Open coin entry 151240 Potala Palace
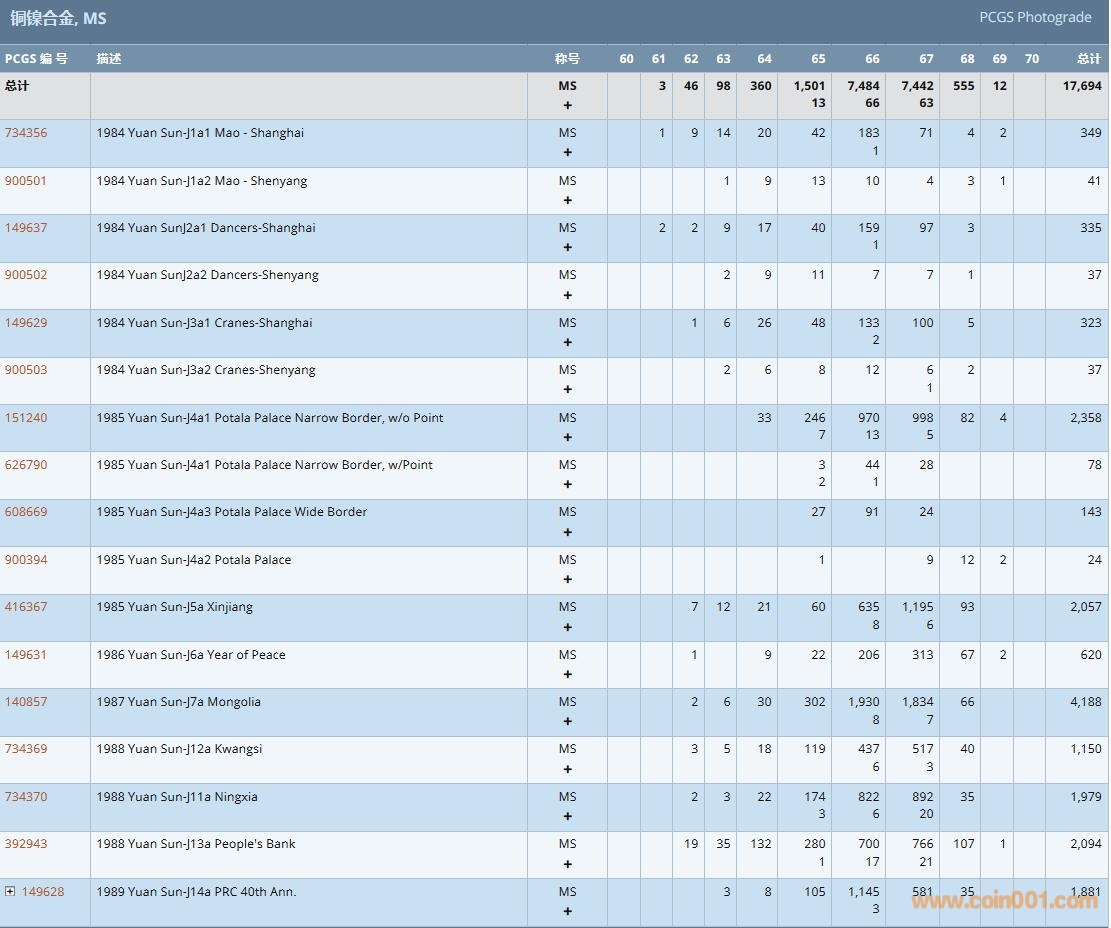The width and height of the screenshot is (1111, 928). pyautogui.click(x=26, y=418)
